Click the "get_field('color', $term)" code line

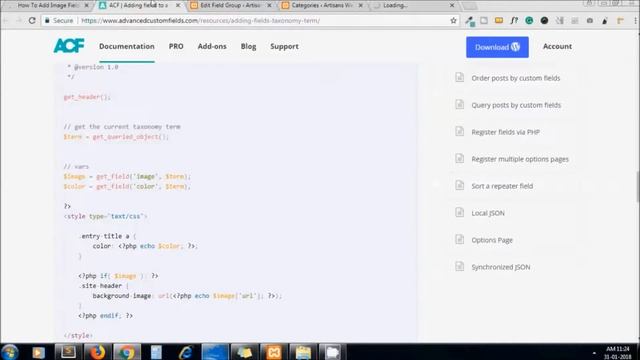pyautogui.click(x=127, y=186)
